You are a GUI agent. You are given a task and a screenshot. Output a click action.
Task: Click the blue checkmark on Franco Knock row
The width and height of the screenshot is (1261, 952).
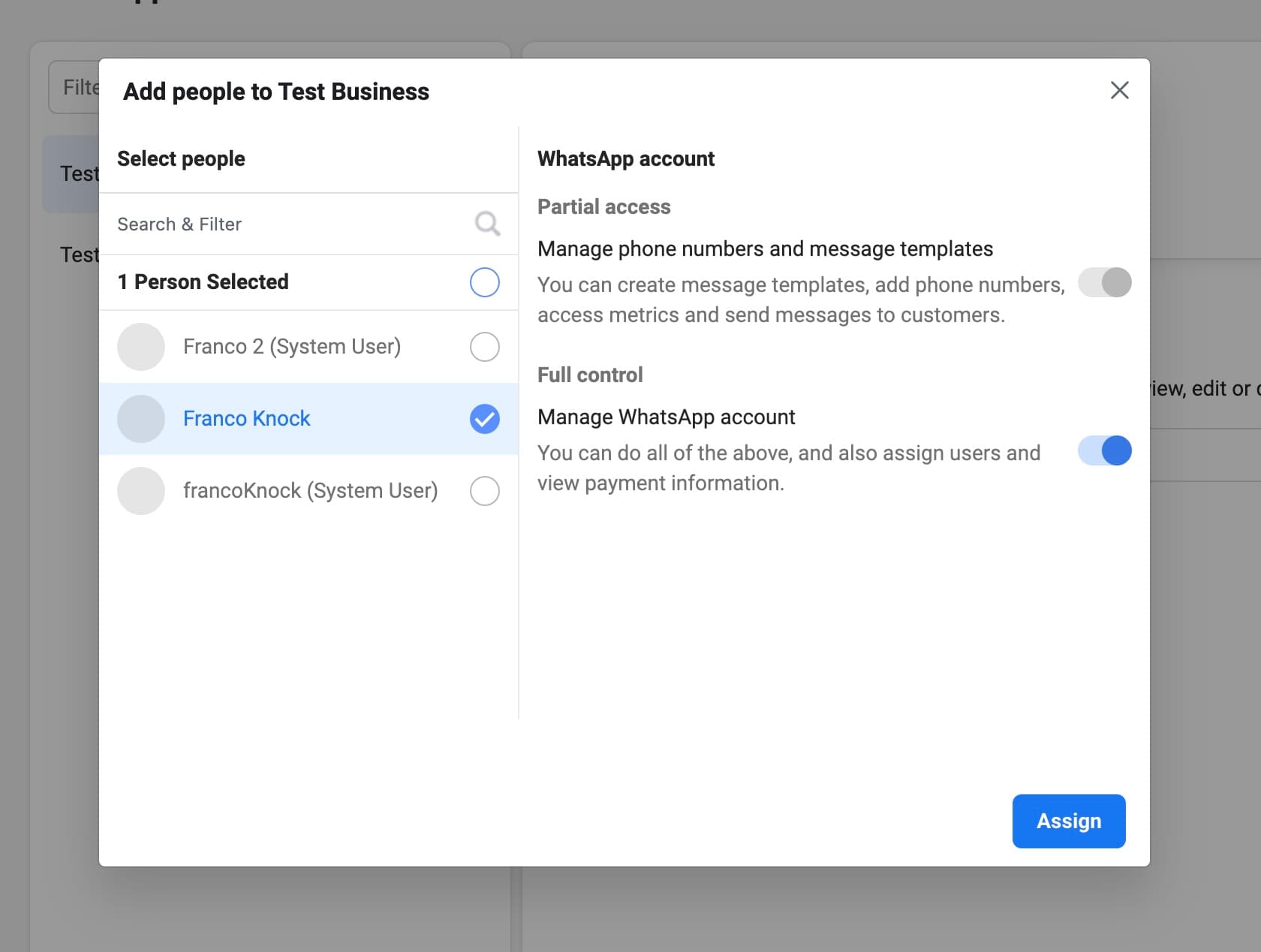coord(485,419)
